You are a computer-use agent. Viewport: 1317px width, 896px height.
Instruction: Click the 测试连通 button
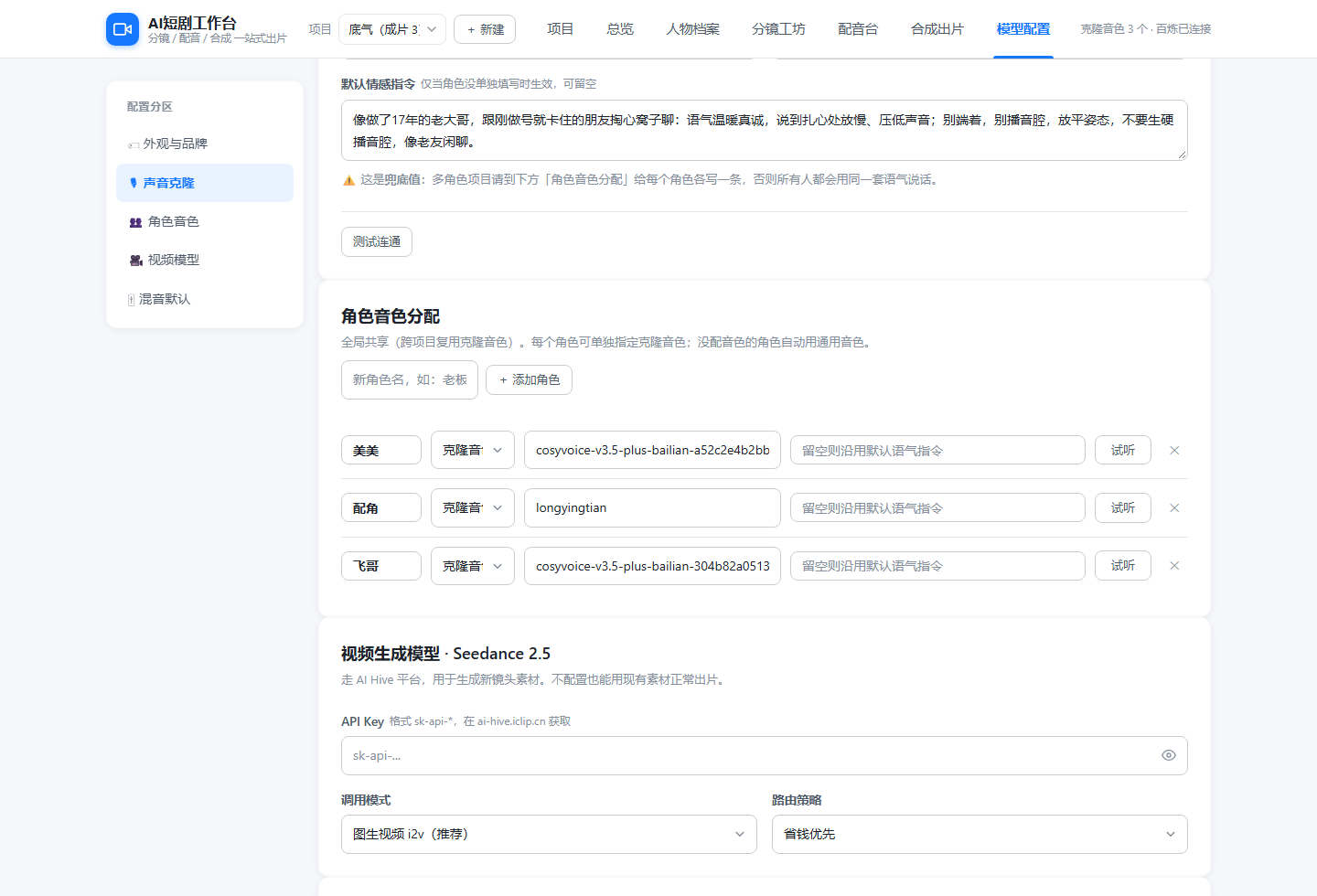[x=377, y=241]
